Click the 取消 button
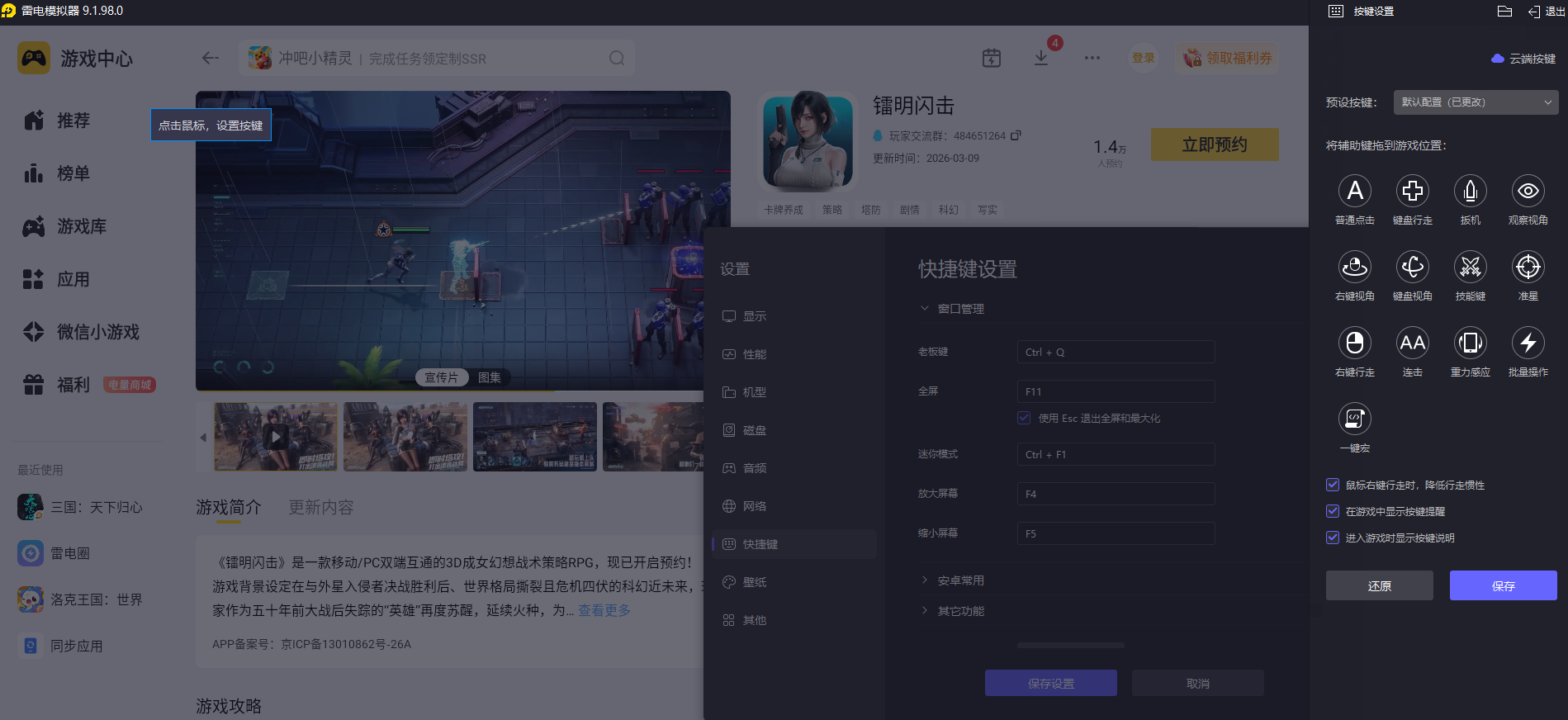The height and width of the screenshot is (720, 1568). coord(1197,684)
